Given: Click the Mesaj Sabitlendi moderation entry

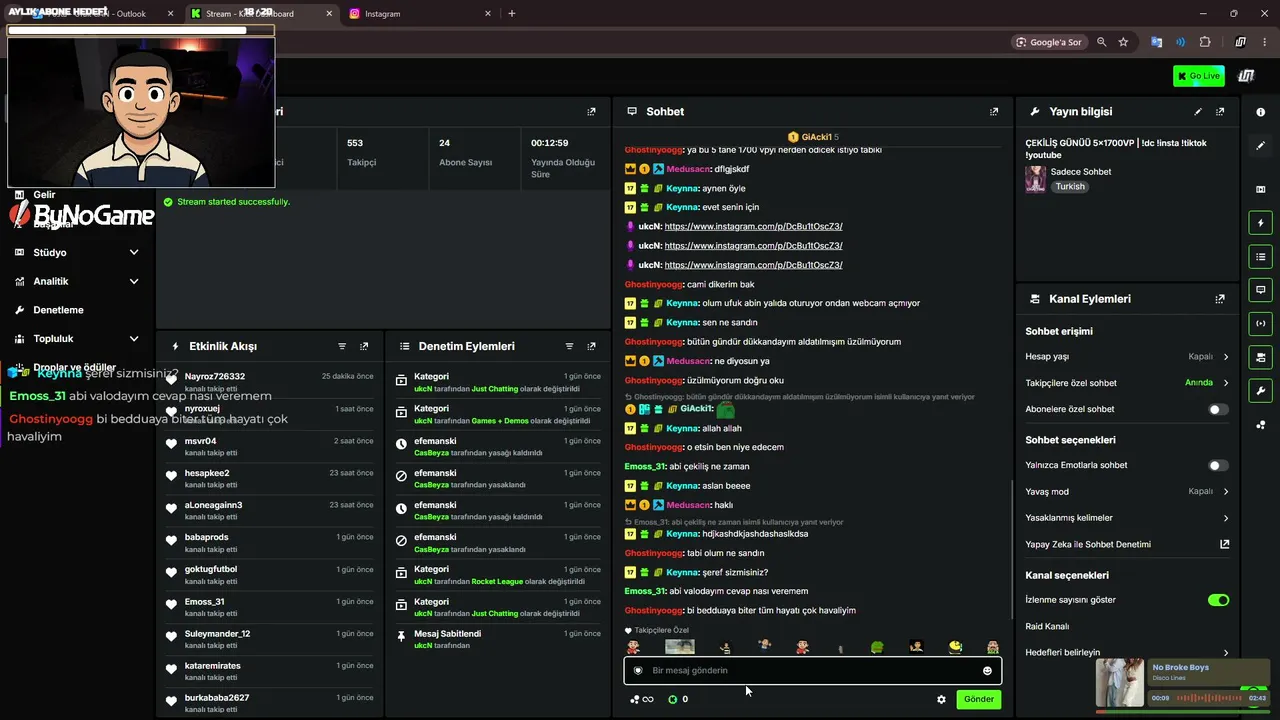Looking at the screenshot, I should 498,639.
